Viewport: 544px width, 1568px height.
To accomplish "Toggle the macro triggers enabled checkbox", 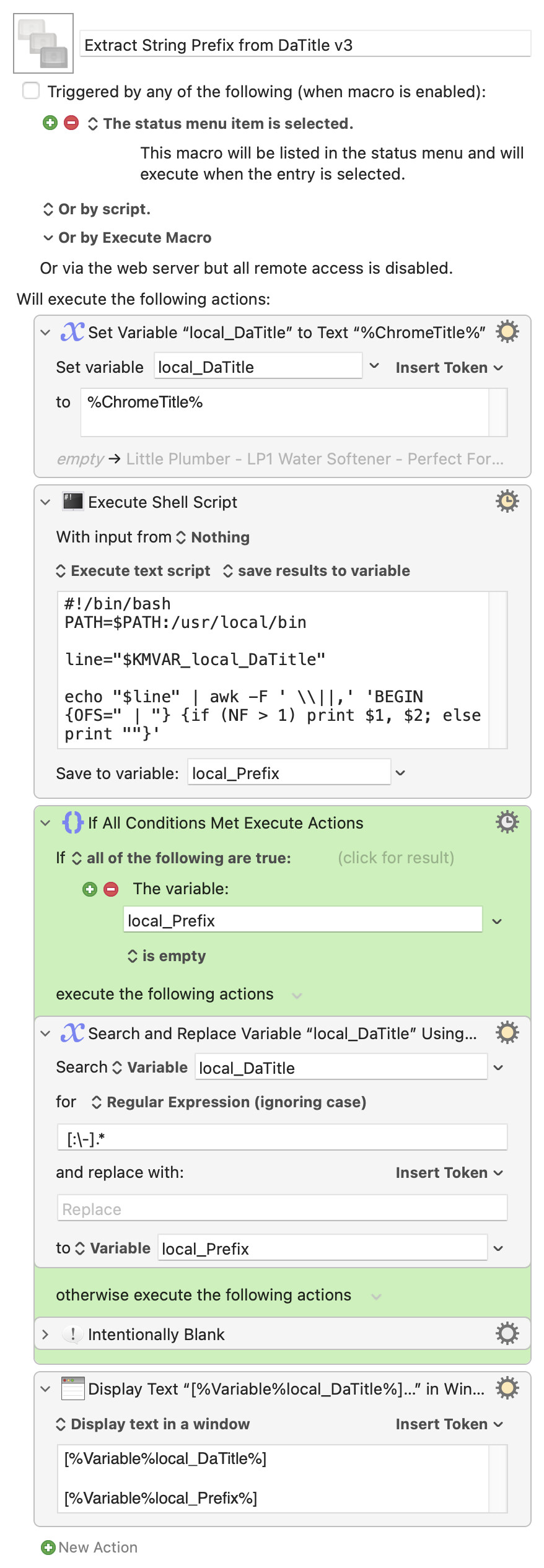I will pos(31,91).
